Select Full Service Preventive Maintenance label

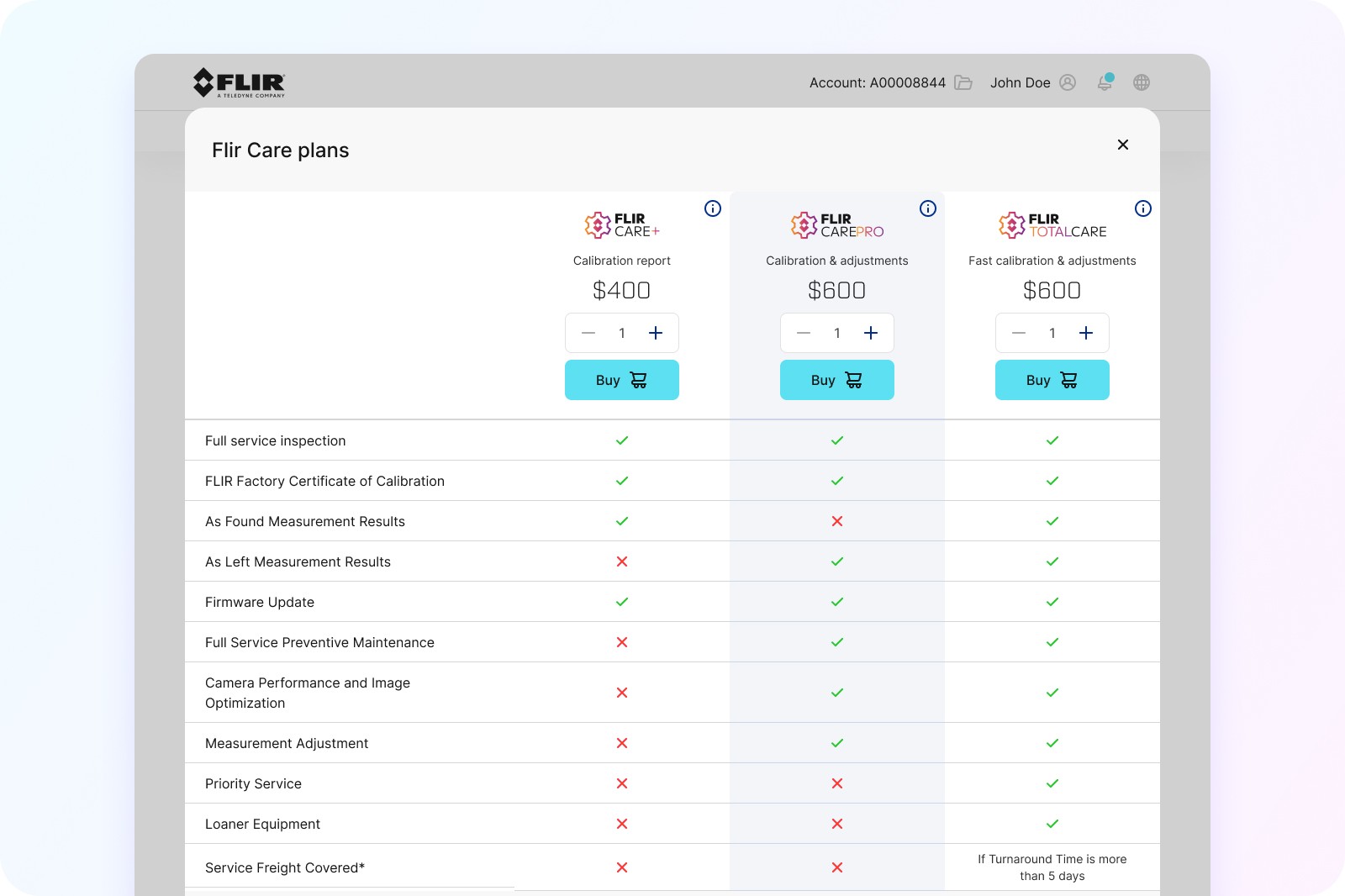[x=319, y=642]
